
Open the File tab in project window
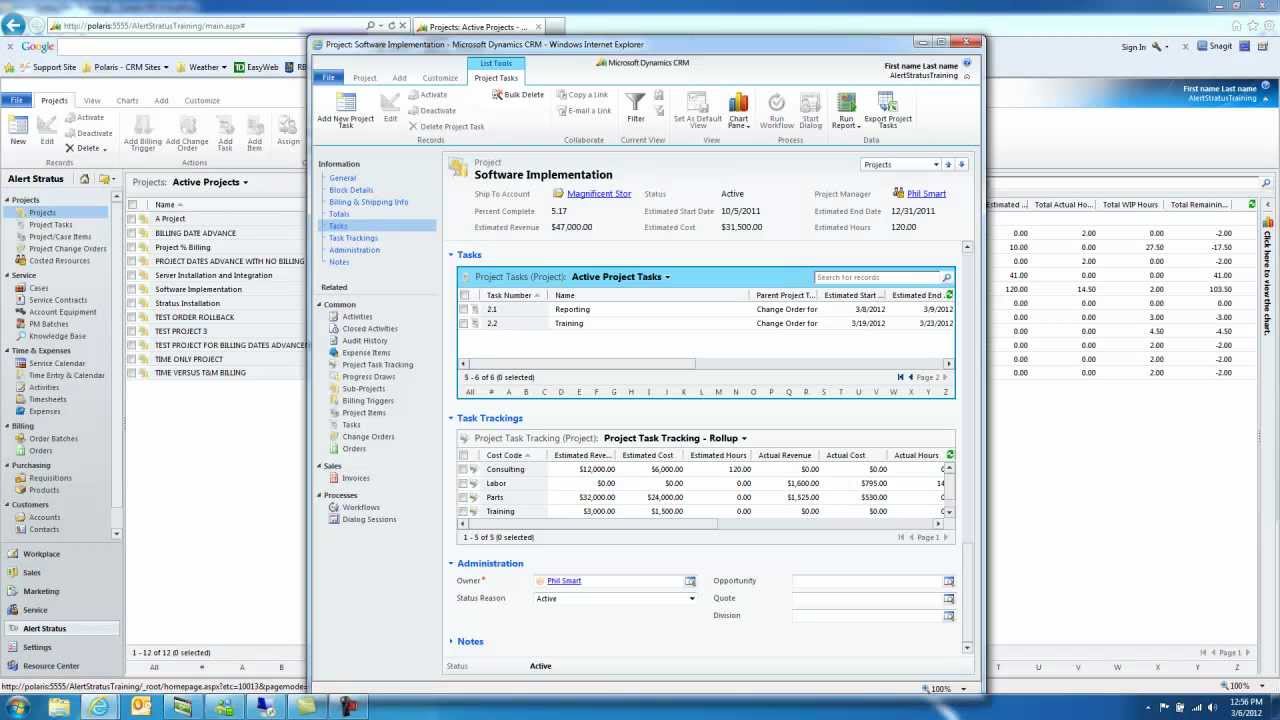pyautogui.click(x=328, y=78)
